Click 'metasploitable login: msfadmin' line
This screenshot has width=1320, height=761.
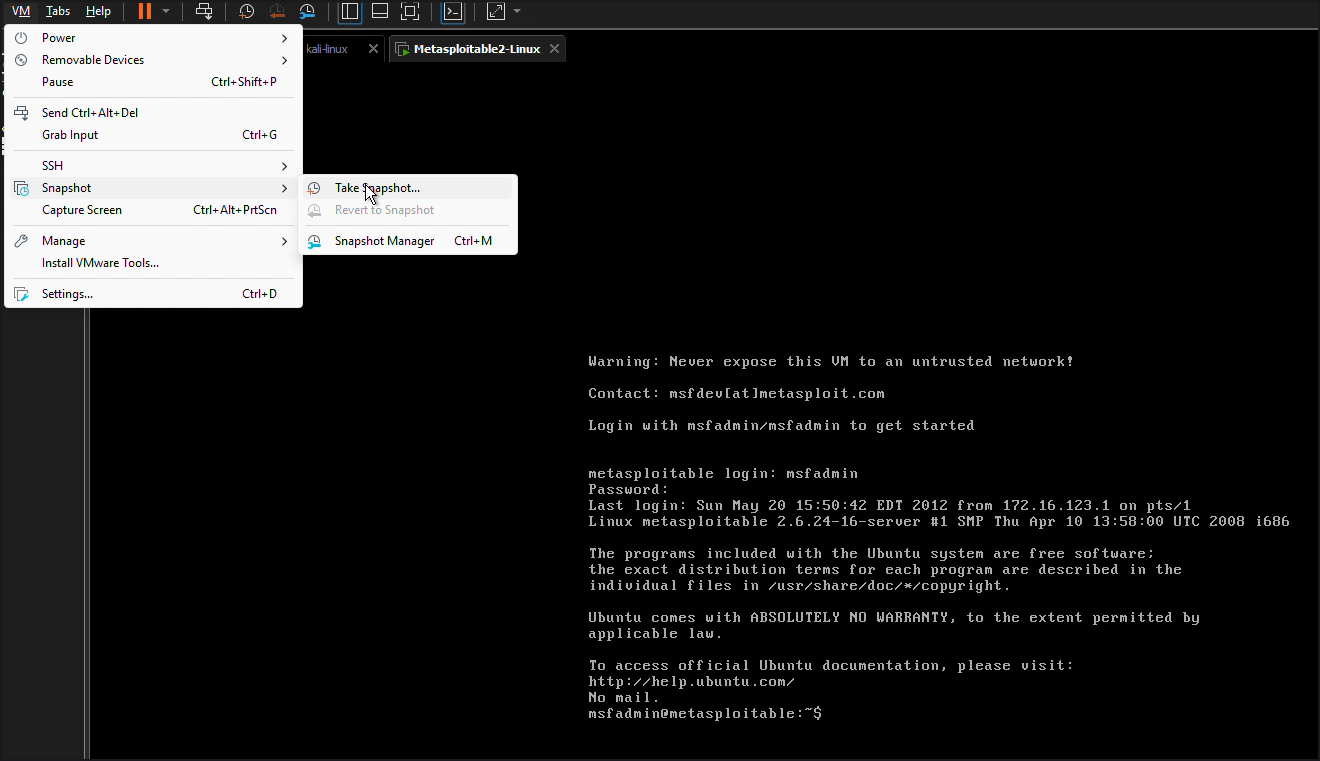[x=723, y=474]
